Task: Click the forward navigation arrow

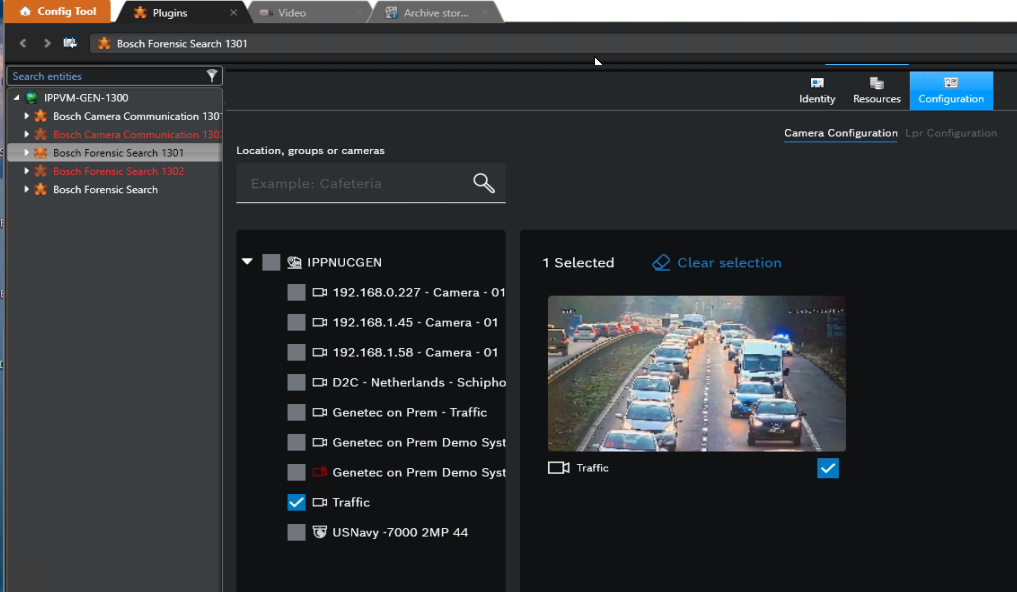Action: (47, 43)
